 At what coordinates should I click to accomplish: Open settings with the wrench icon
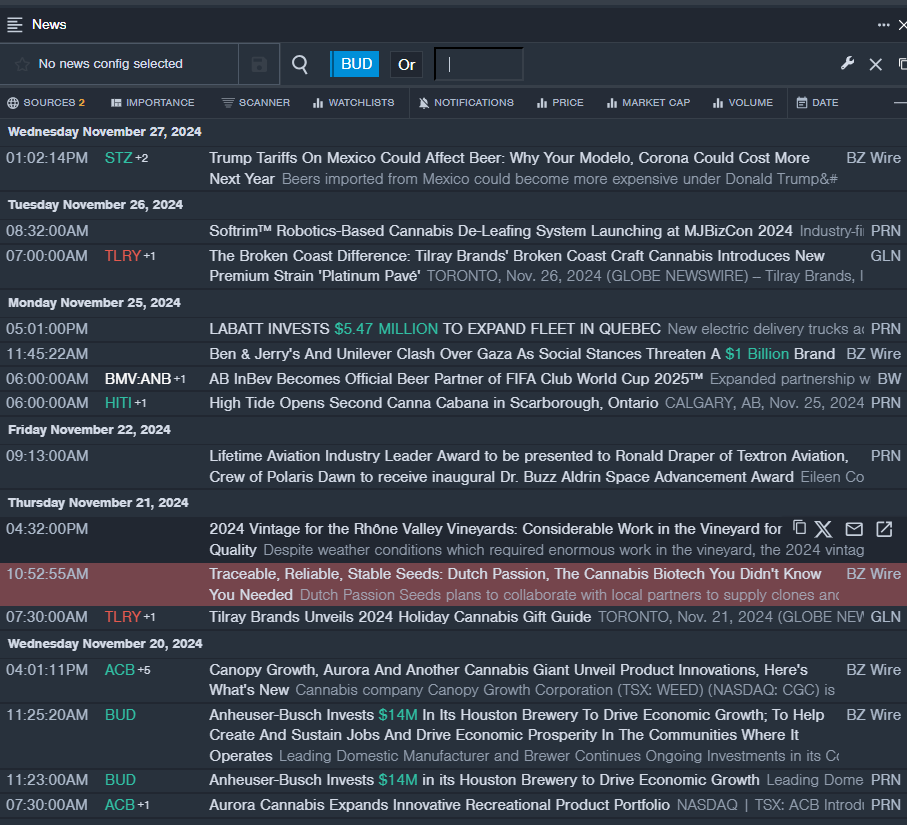pyautogui.click(x=847, y=64)
